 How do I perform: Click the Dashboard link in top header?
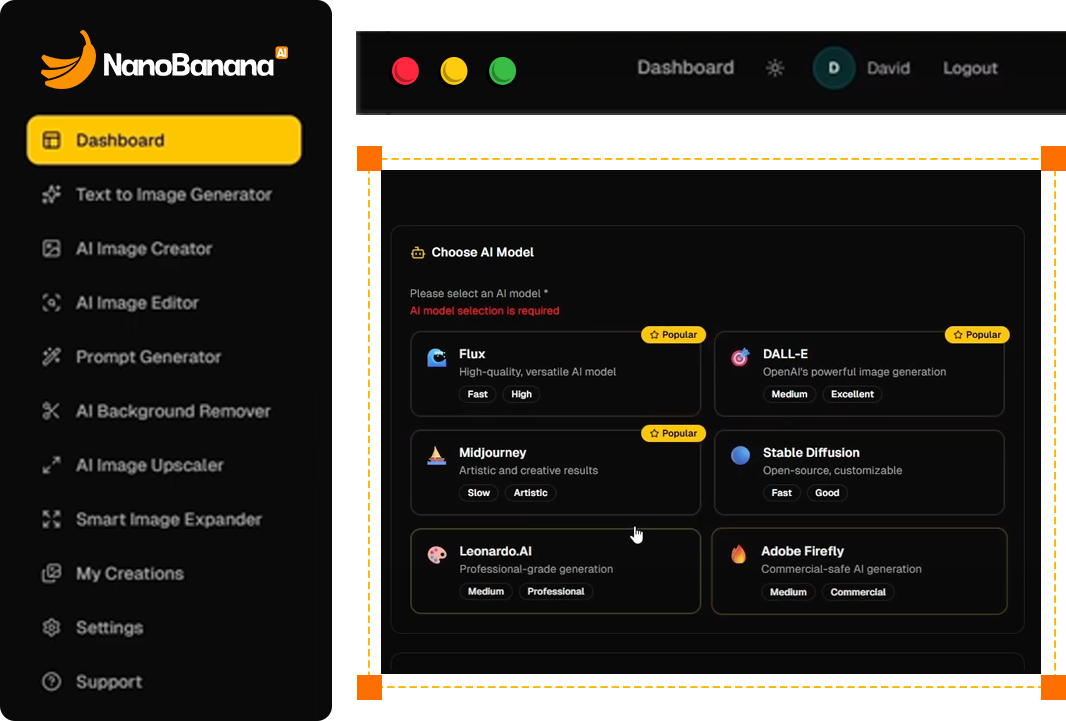click(x=685, y=68)
